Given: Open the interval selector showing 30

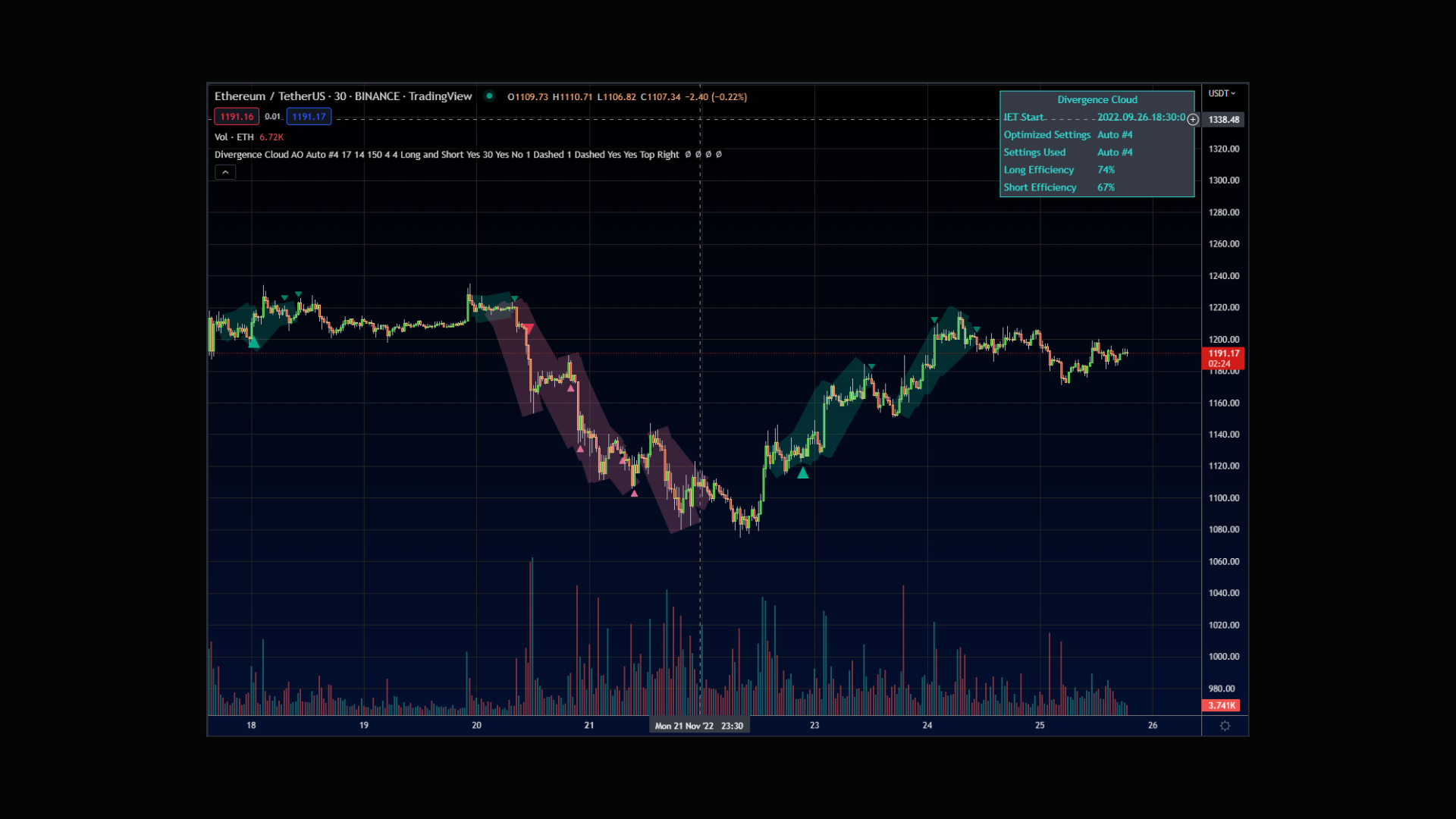Looking at the screenshot, I should (341, 96).
